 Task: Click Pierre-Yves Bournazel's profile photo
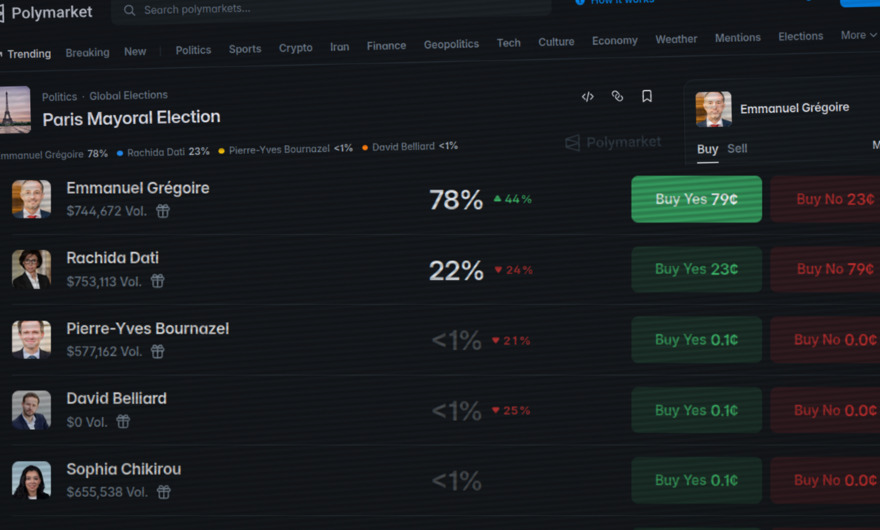click(x=31, y=339)
